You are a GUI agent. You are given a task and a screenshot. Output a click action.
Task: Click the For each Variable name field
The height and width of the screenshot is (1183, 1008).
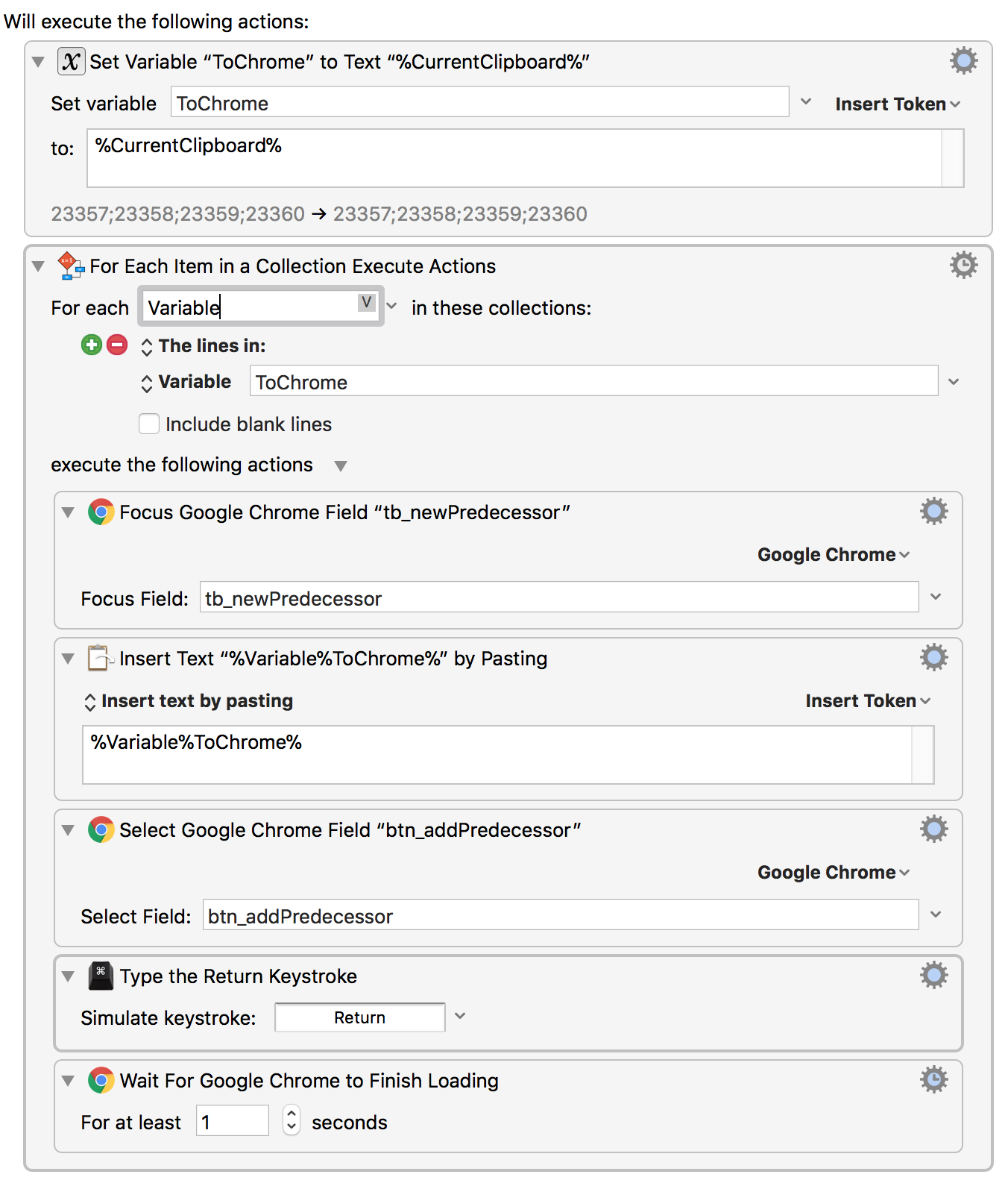click(x=261, y=307)
